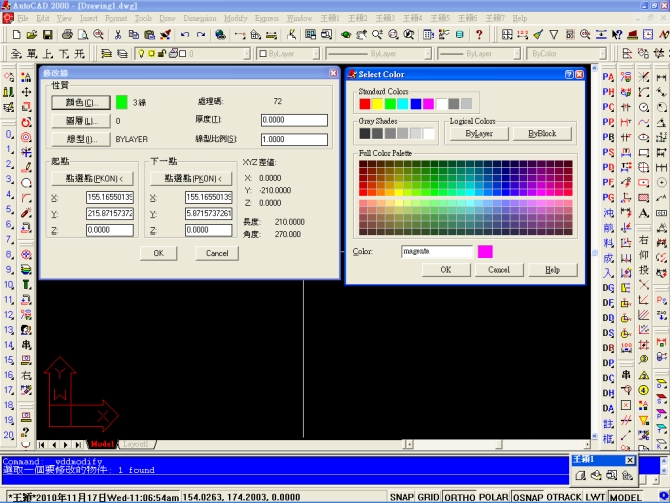Click the Text 'A' tool icon
This screenshot has height=503, width=670.
pos(644,212)
